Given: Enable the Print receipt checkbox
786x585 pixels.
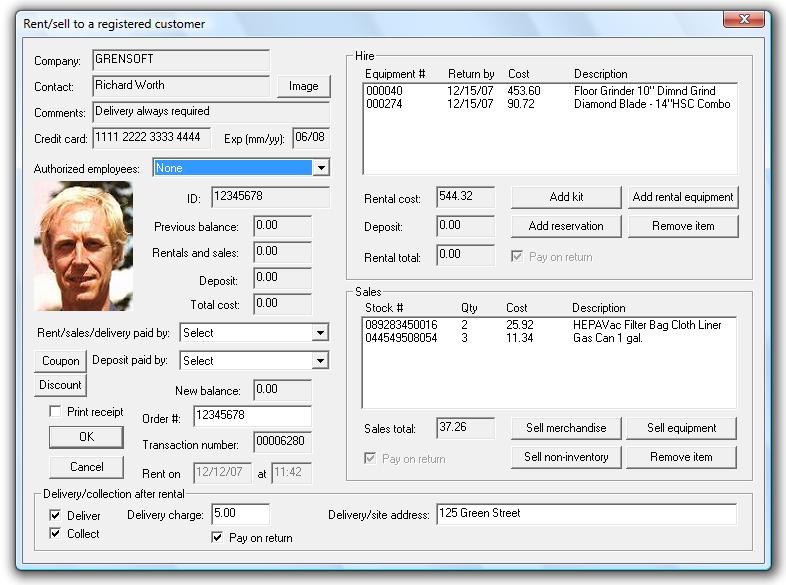Looking at the screenshot, I should click(56, 412).
